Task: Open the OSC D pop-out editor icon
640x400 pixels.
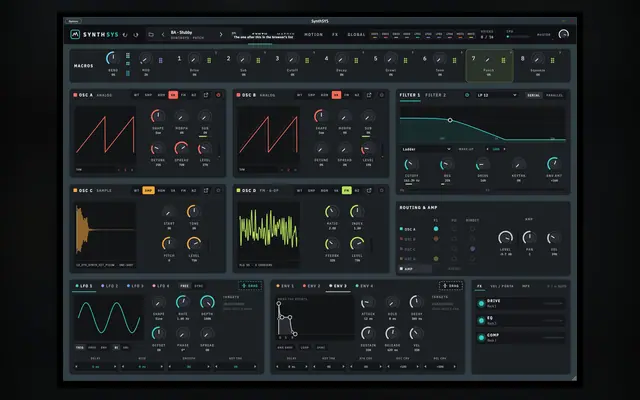Action: click(369, 190)
